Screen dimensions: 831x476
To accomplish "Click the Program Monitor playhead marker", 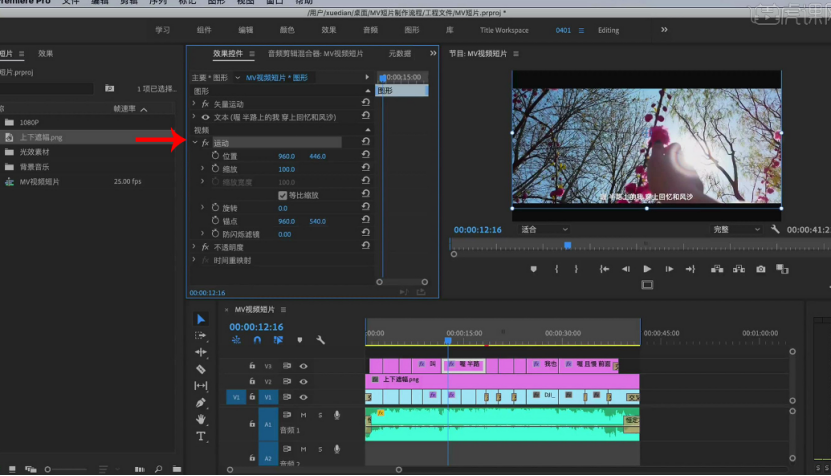I will click(x=567, y=244).
